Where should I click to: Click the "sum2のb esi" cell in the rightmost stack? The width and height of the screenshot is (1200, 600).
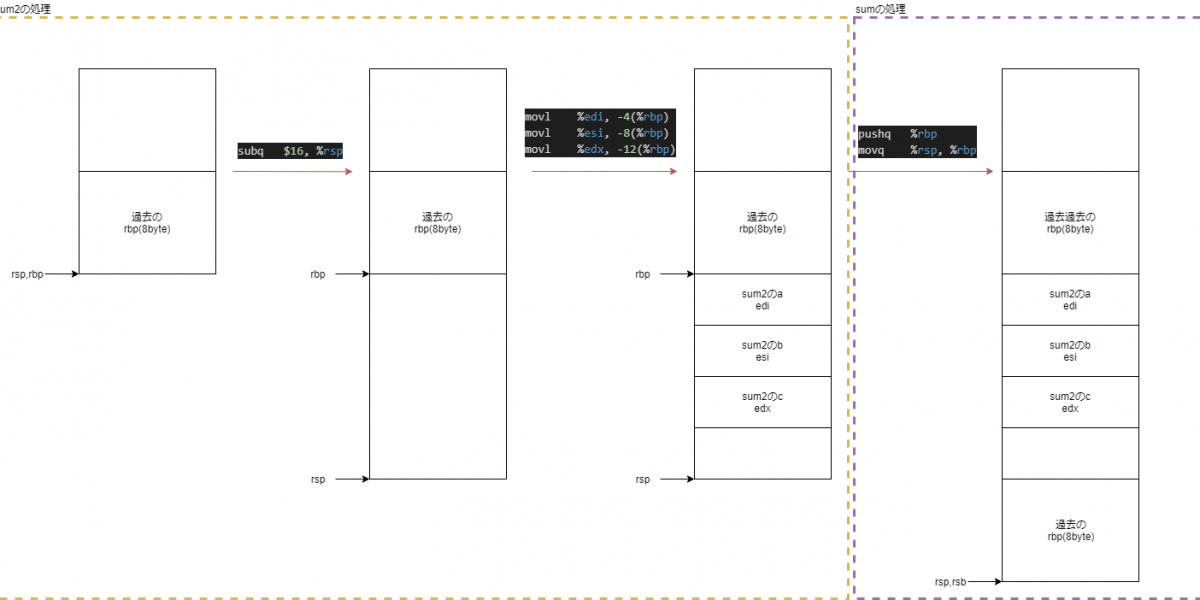[x=1069, y=351]
